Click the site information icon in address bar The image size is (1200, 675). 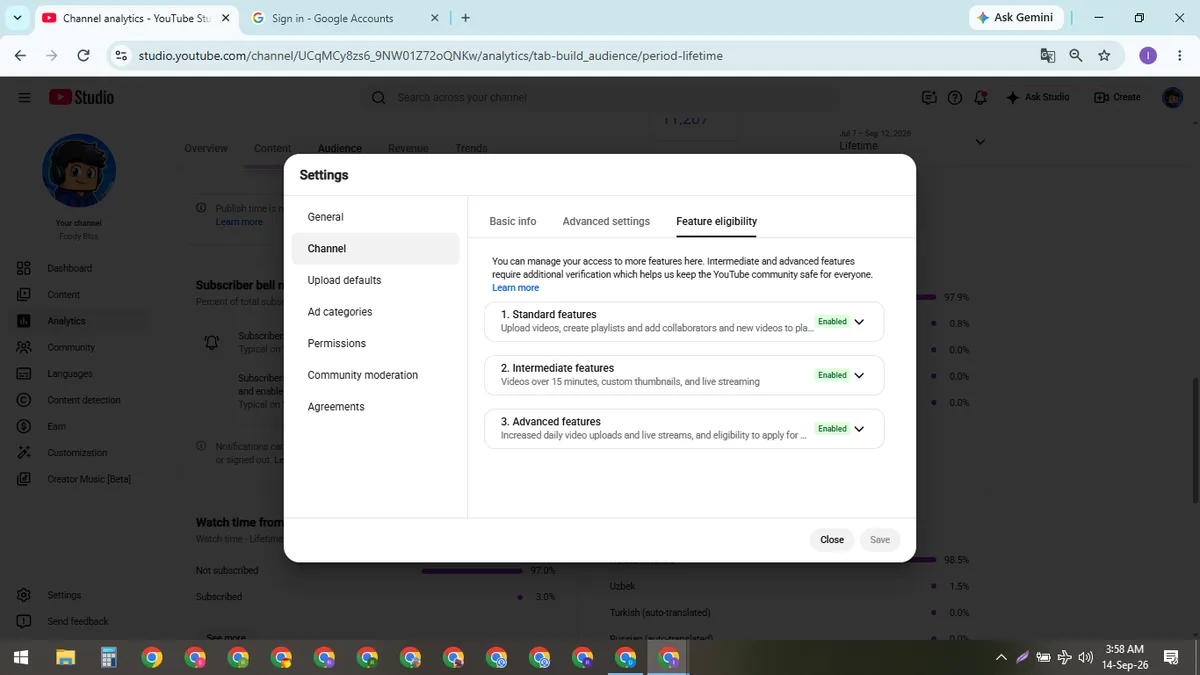coord(121,56)
